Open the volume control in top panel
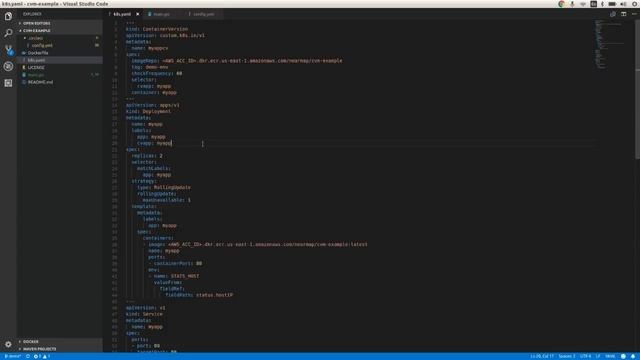The image size is (640, 360). tap(623, 4)
